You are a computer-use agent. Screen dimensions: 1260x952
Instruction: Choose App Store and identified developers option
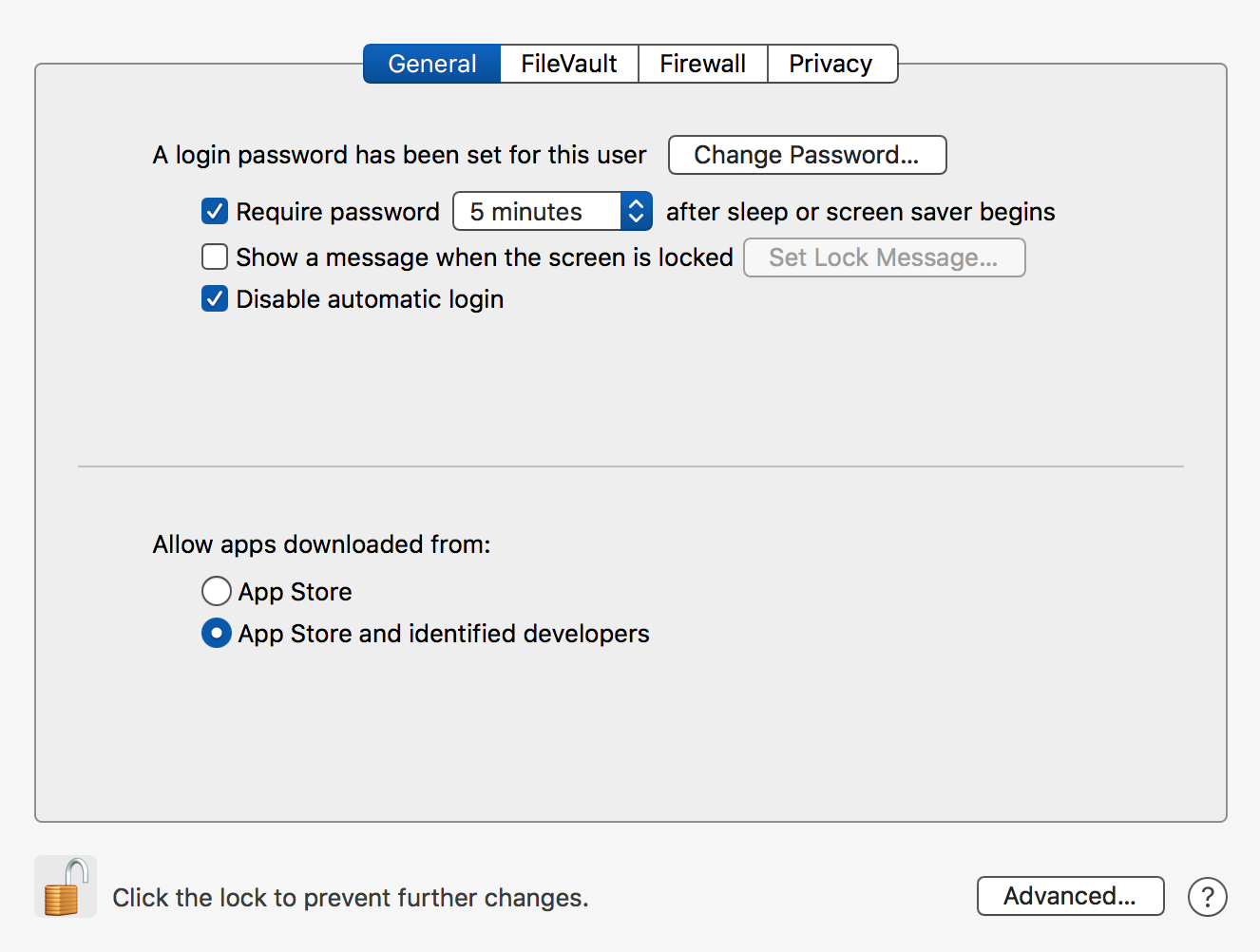click(x=217, y=634)
